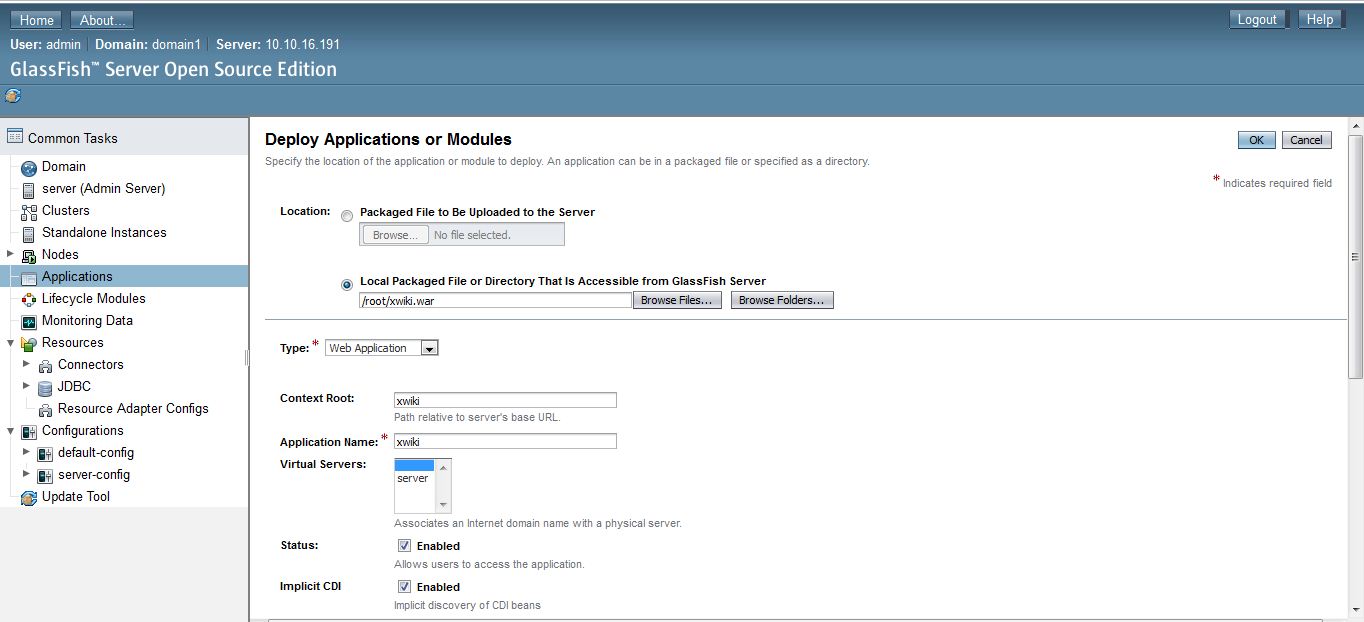Open Lifecycle Modules tree item
This screenshot has height=622, width=1364.
point(94,299)
